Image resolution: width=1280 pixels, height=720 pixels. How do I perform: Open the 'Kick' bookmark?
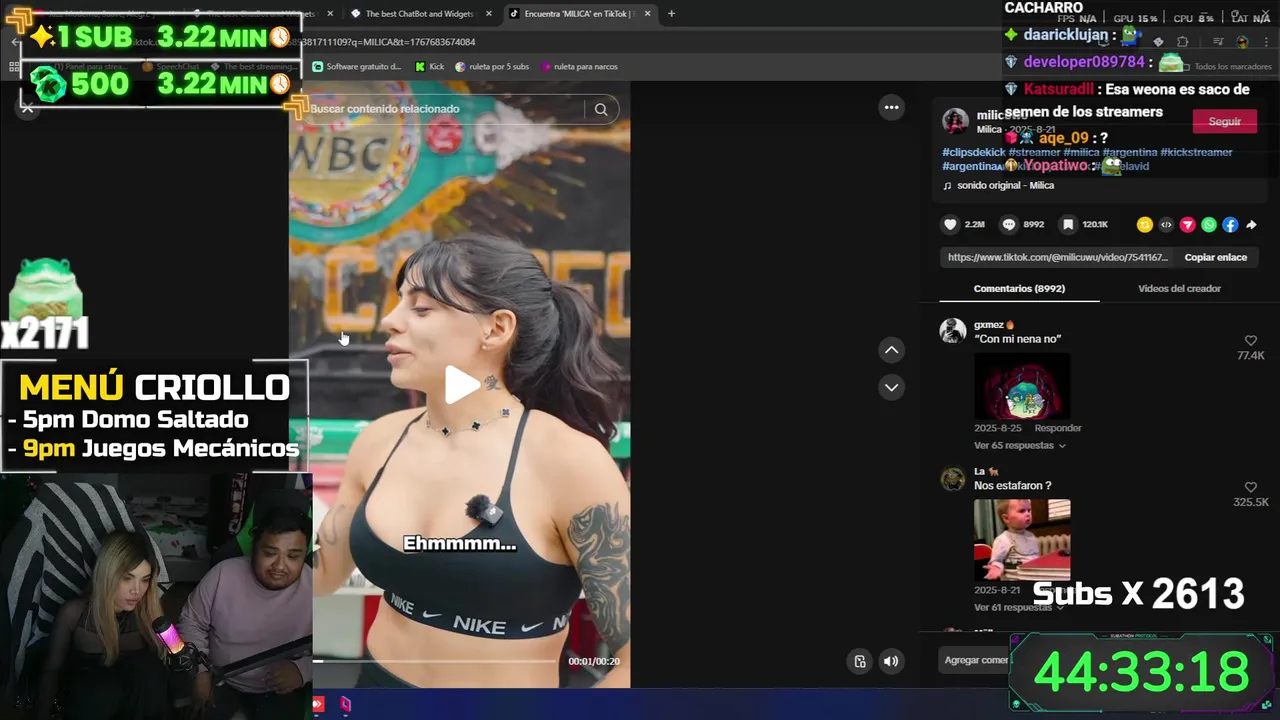429,67
